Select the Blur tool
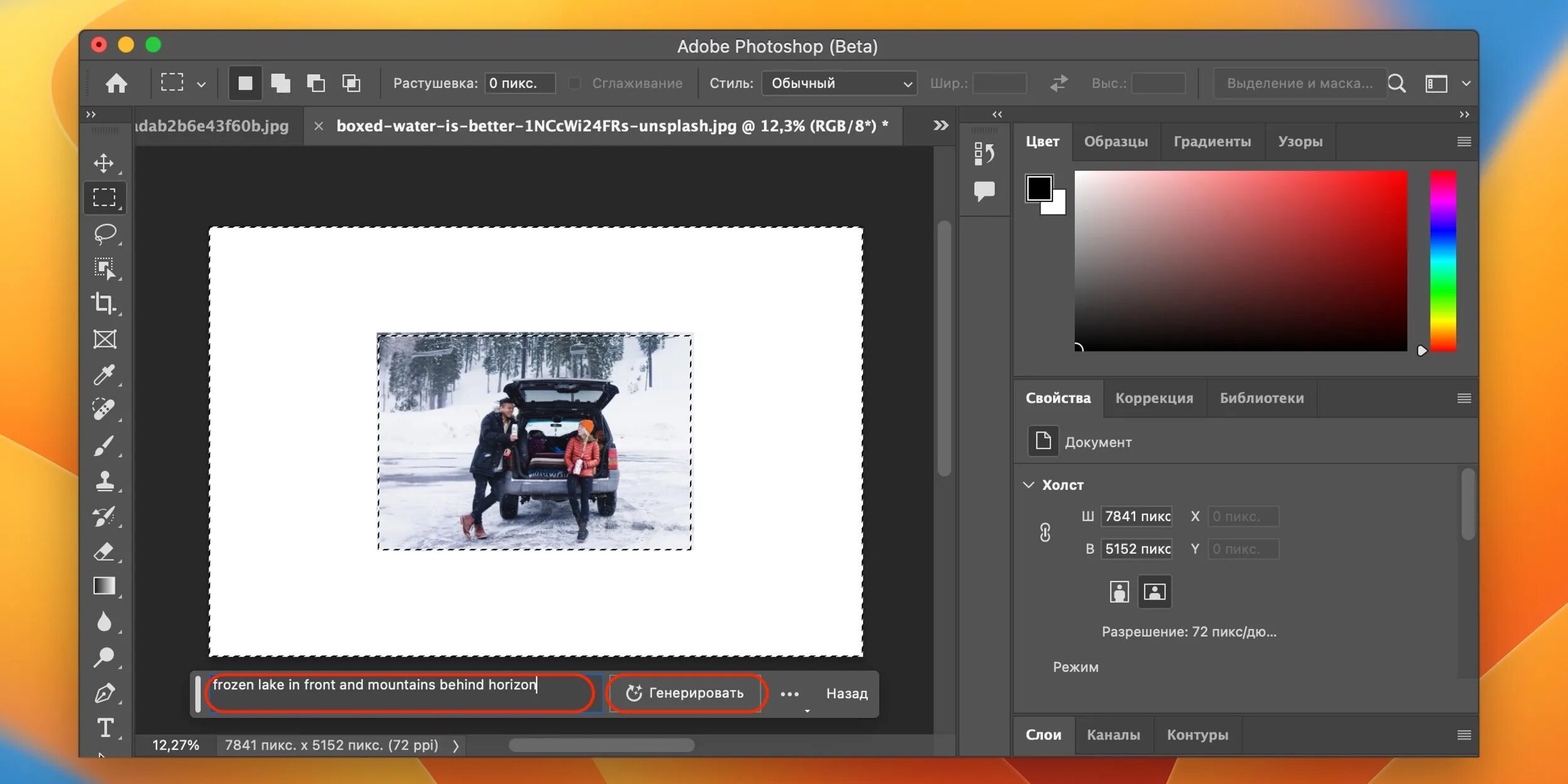This screenshot has width=1568, height=784. [x=104, y=622]
